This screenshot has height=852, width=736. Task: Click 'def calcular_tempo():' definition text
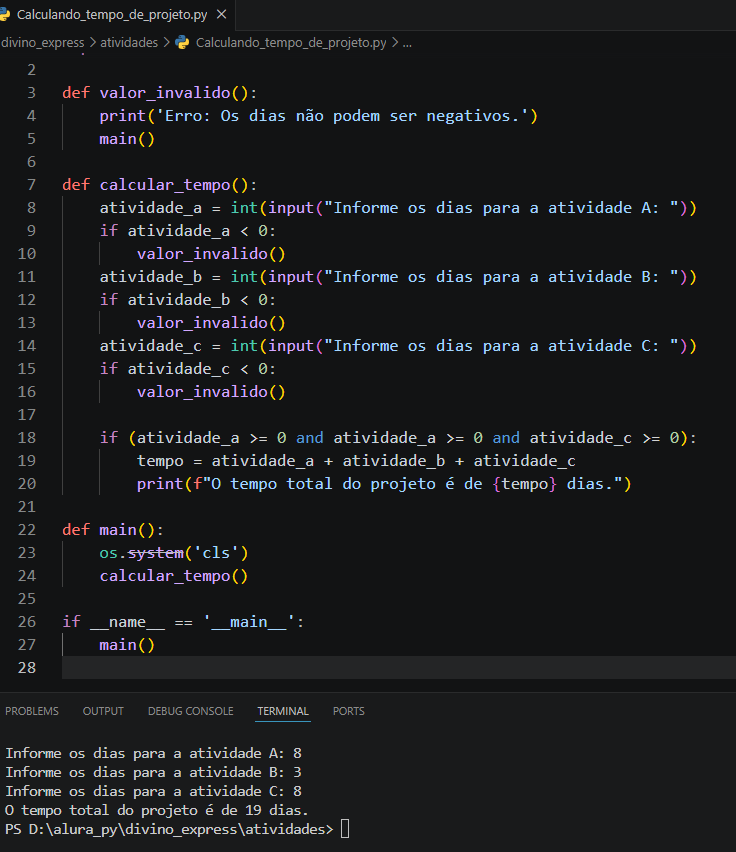click(x=159, y=185)
